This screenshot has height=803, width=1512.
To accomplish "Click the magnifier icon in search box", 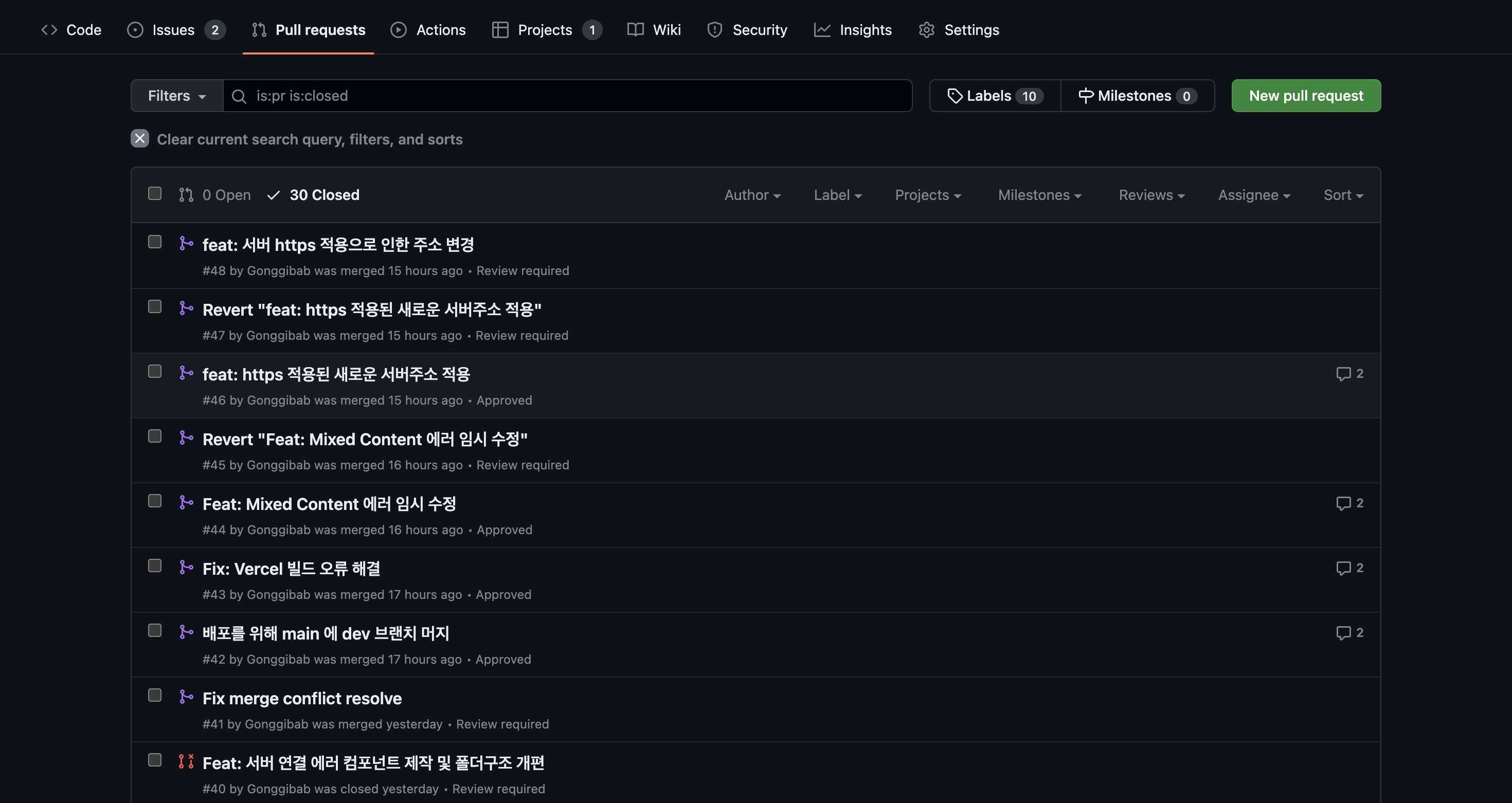I will pyautogui.click(x=239, y=96).
